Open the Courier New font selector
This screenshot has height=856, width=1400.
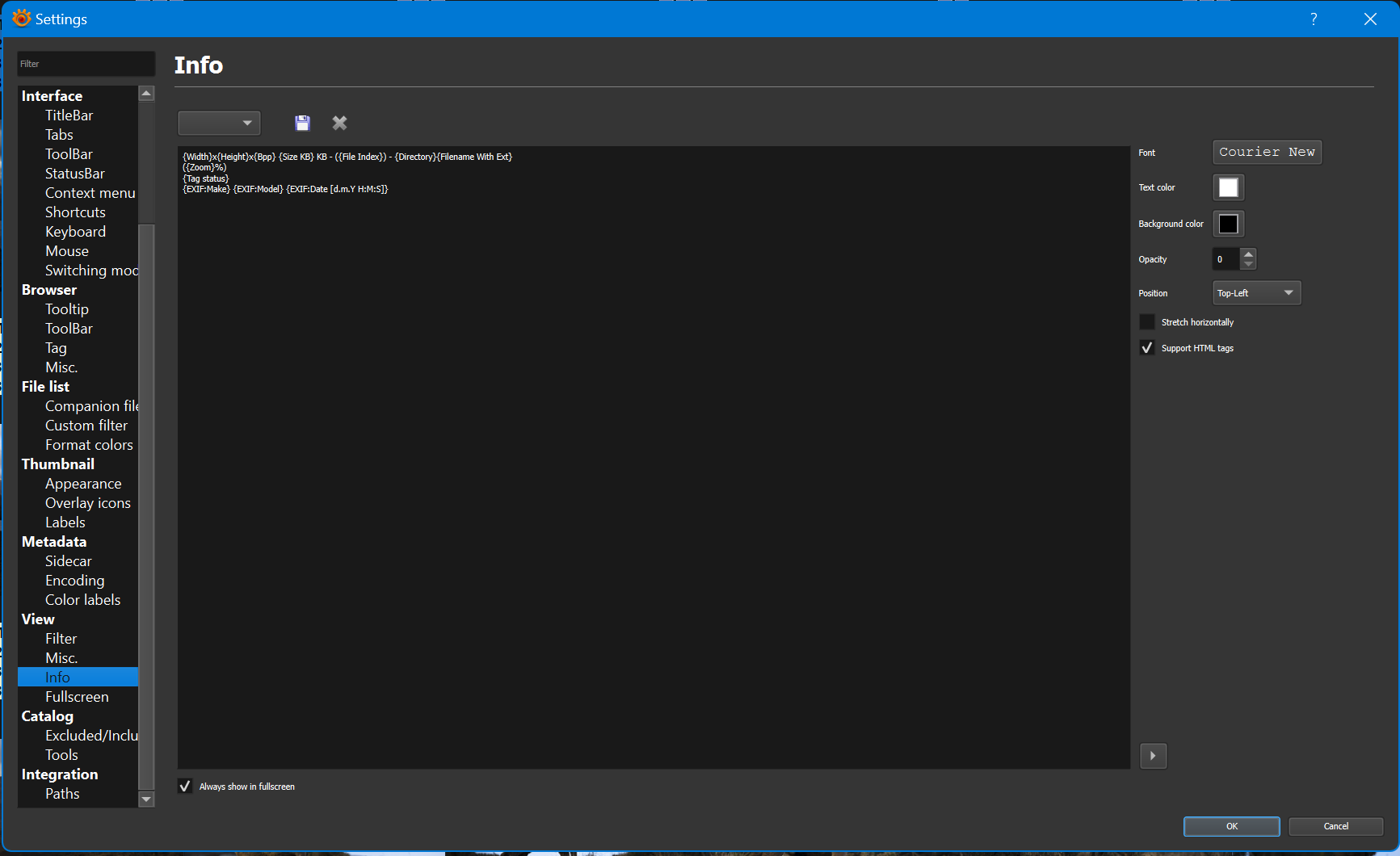1267,152
